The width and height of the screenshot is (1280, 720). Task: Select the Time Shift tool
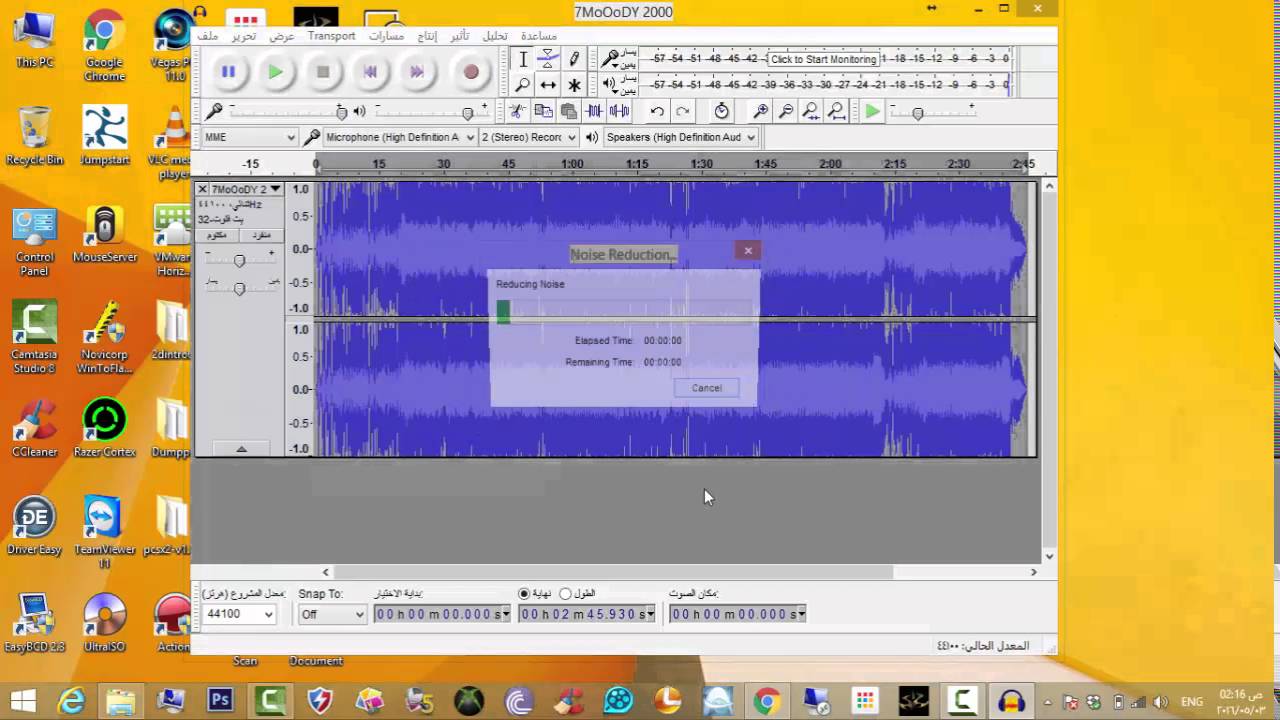(x=548, y=85)
